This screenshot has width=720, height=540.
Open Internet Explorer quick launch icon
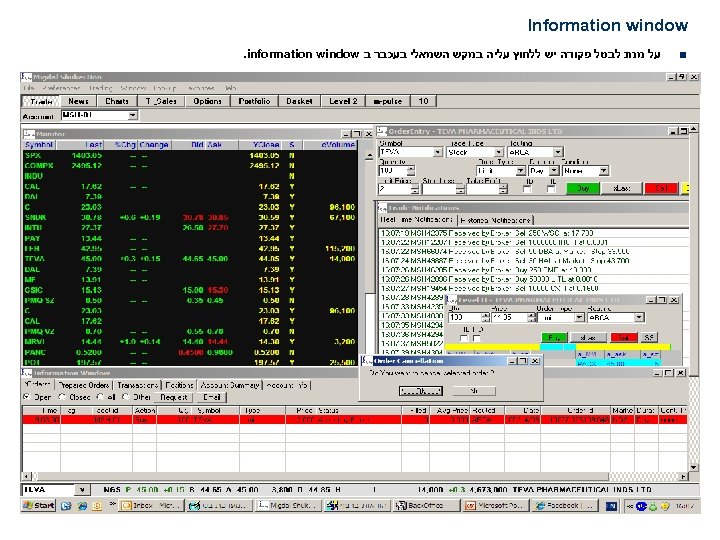(82, 506)
